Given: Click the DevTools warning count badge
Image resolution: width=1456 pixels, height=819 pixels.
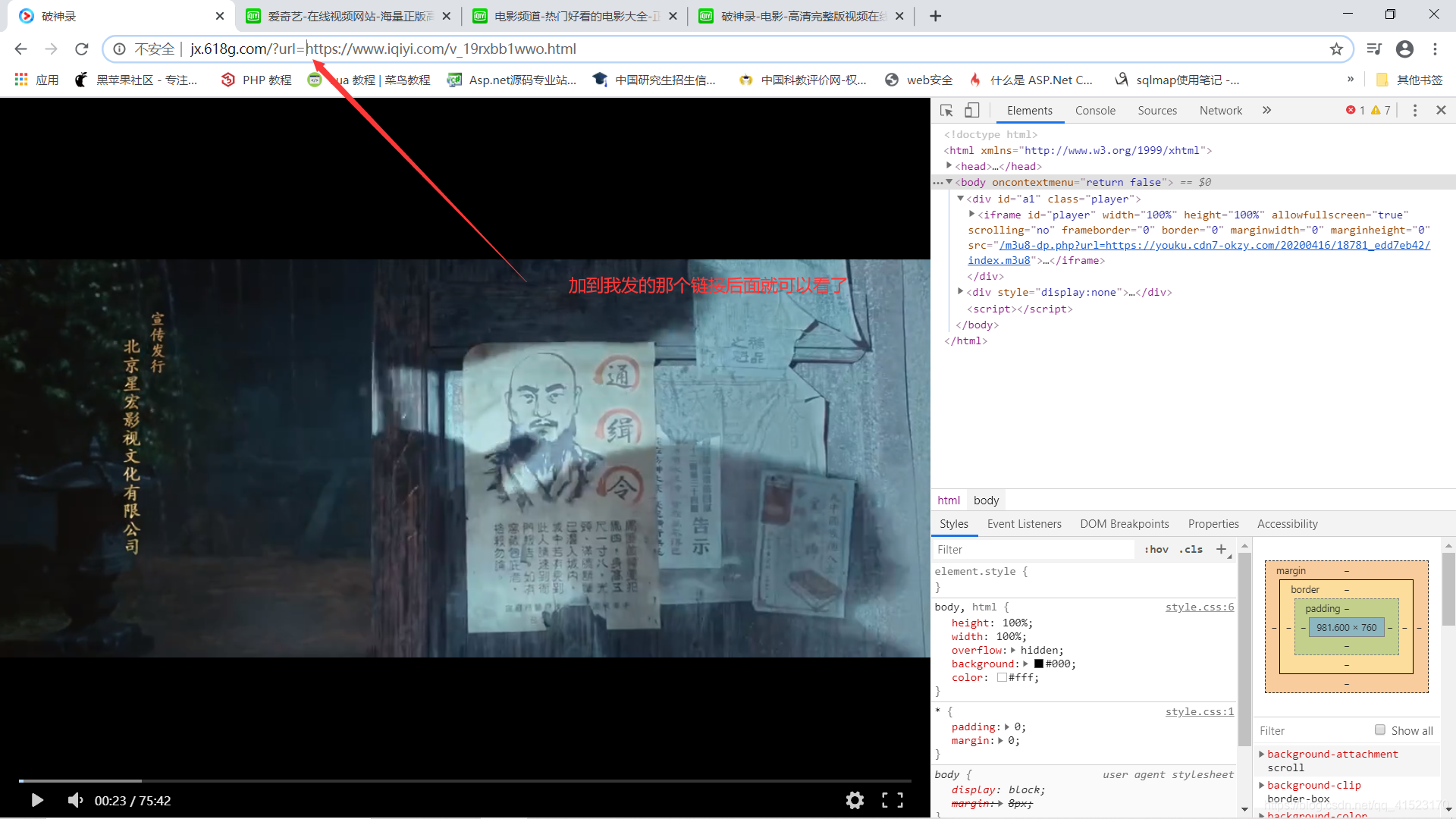Looking at the screenshot, I should pos(1381,111).
